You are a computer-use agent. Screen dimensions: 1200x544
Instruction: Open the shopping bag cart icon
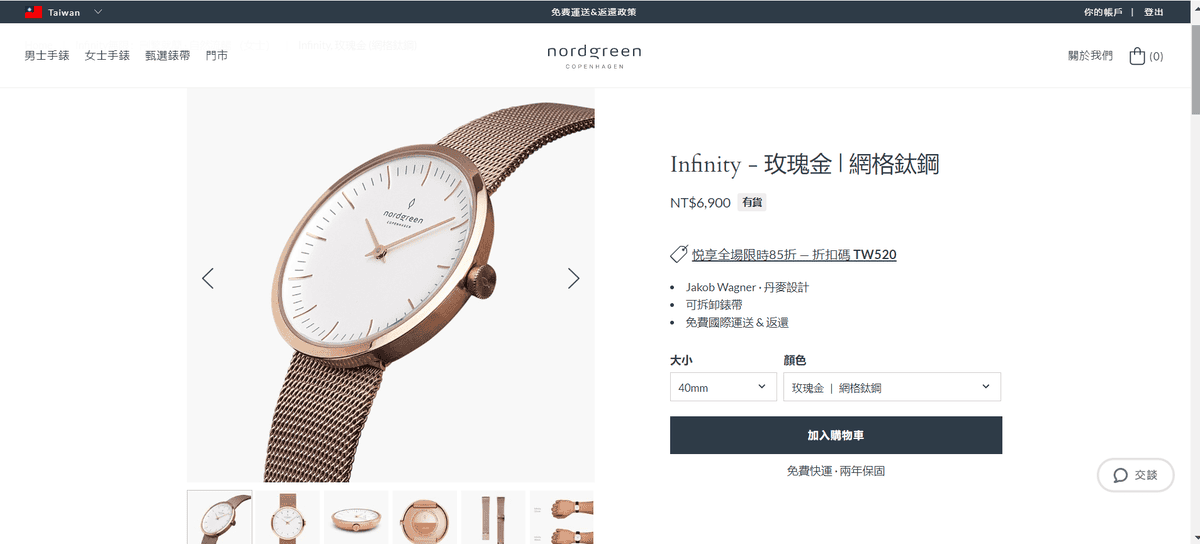click(x=1137, y=56)
